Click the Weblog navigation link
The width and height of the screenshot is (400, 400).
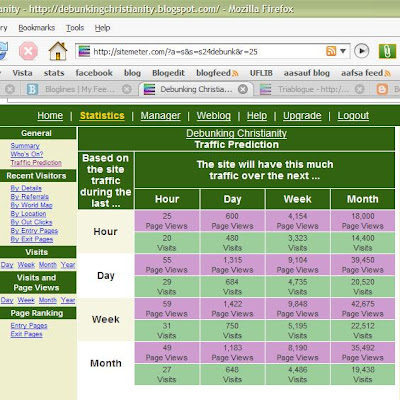point(214,116)
